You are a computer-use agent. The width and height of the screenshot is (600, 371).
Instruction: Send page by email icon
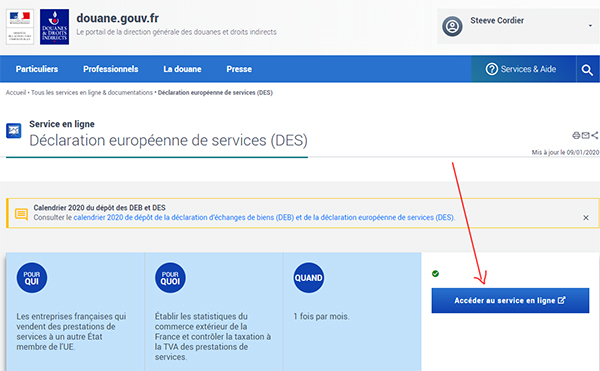[x=585, y=135]
